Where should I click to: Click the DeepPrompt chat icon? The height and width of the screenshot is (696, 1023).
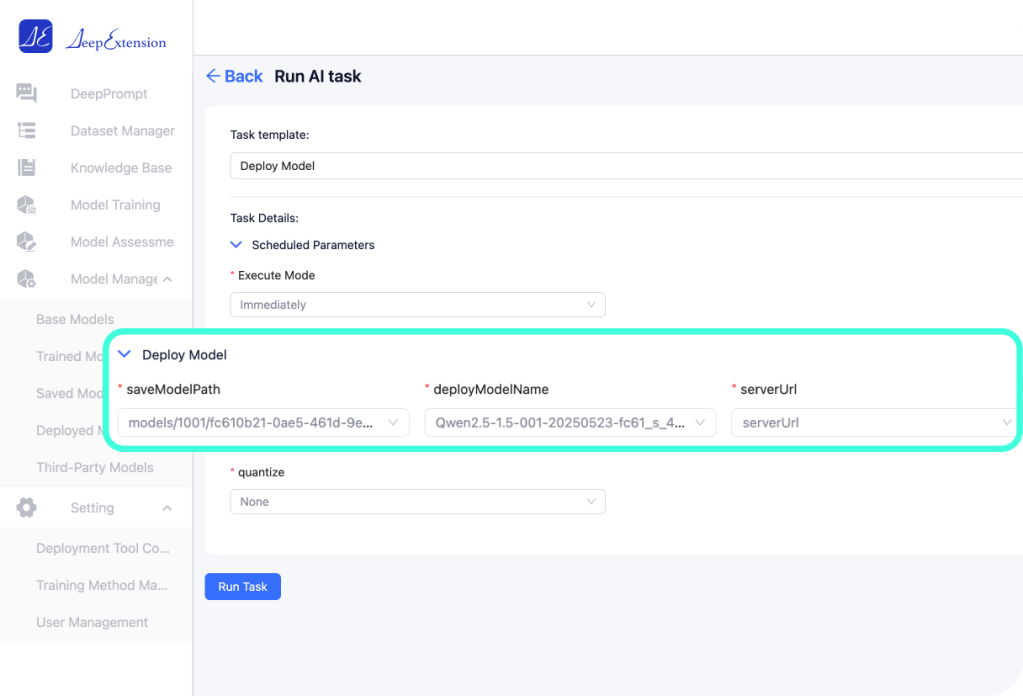click(x=27, y=94)
